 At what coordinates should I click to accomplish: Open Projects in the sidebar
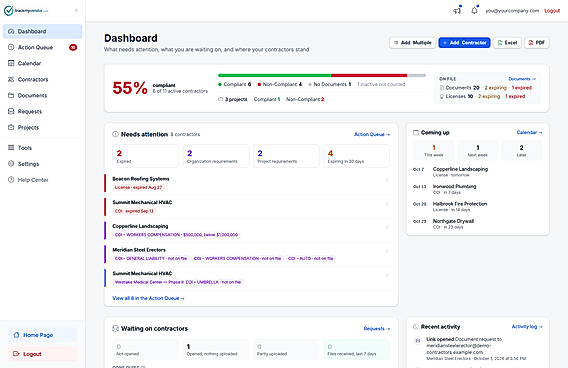coord(42,127)
